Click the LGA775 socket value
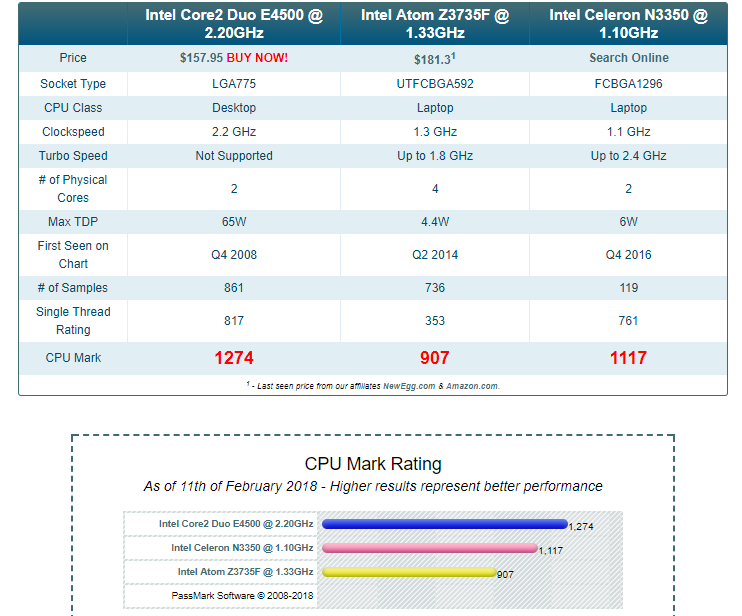Viewport: 742px width, 616px height. point(234,84)
